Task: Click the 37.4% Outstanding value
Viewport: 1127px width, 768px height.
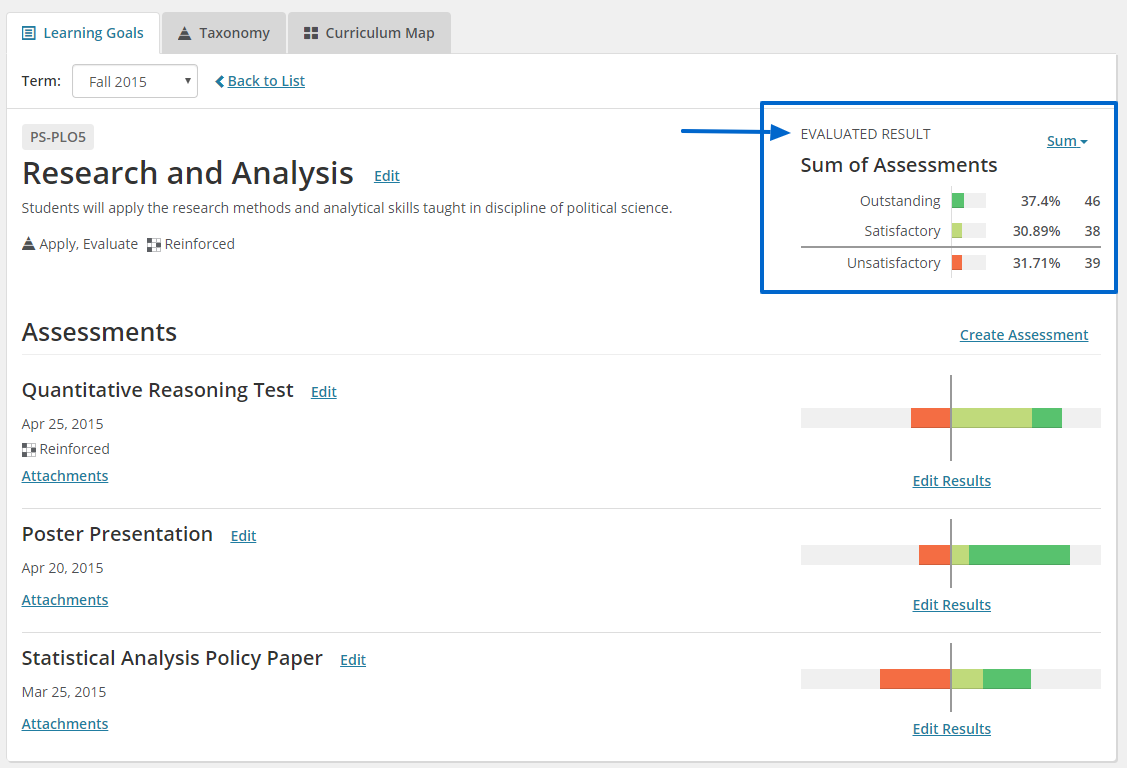Action: point(1040,201)
